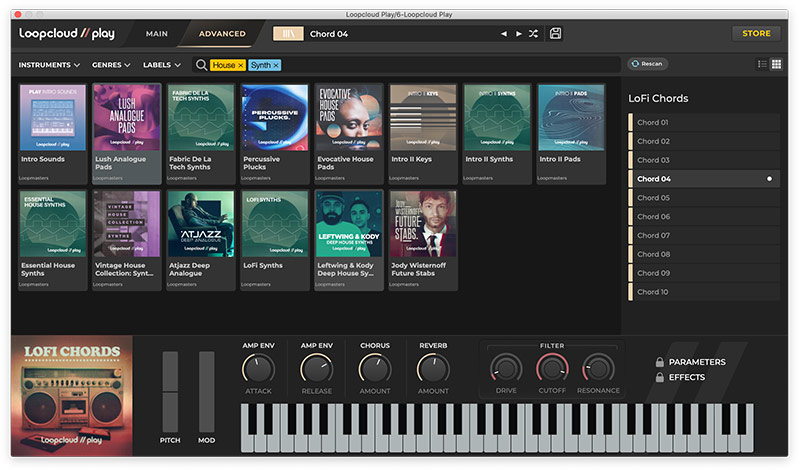Select preset Chord 06

point(704,217)
